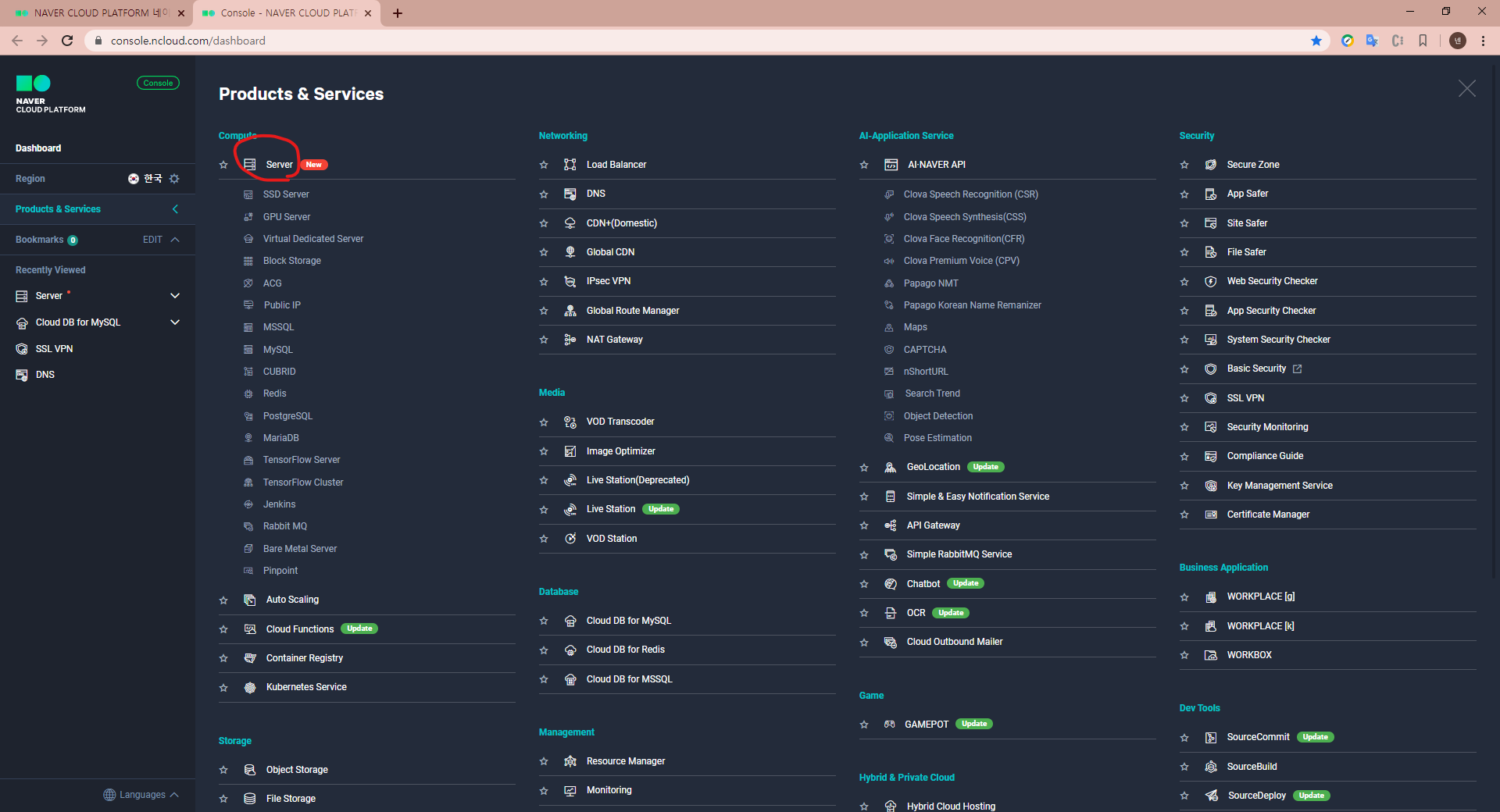Image resolution: width=1500 pixels, height=812 pixels.
Task: Open the Bare Metal Server submenu item
Action: 300,549
